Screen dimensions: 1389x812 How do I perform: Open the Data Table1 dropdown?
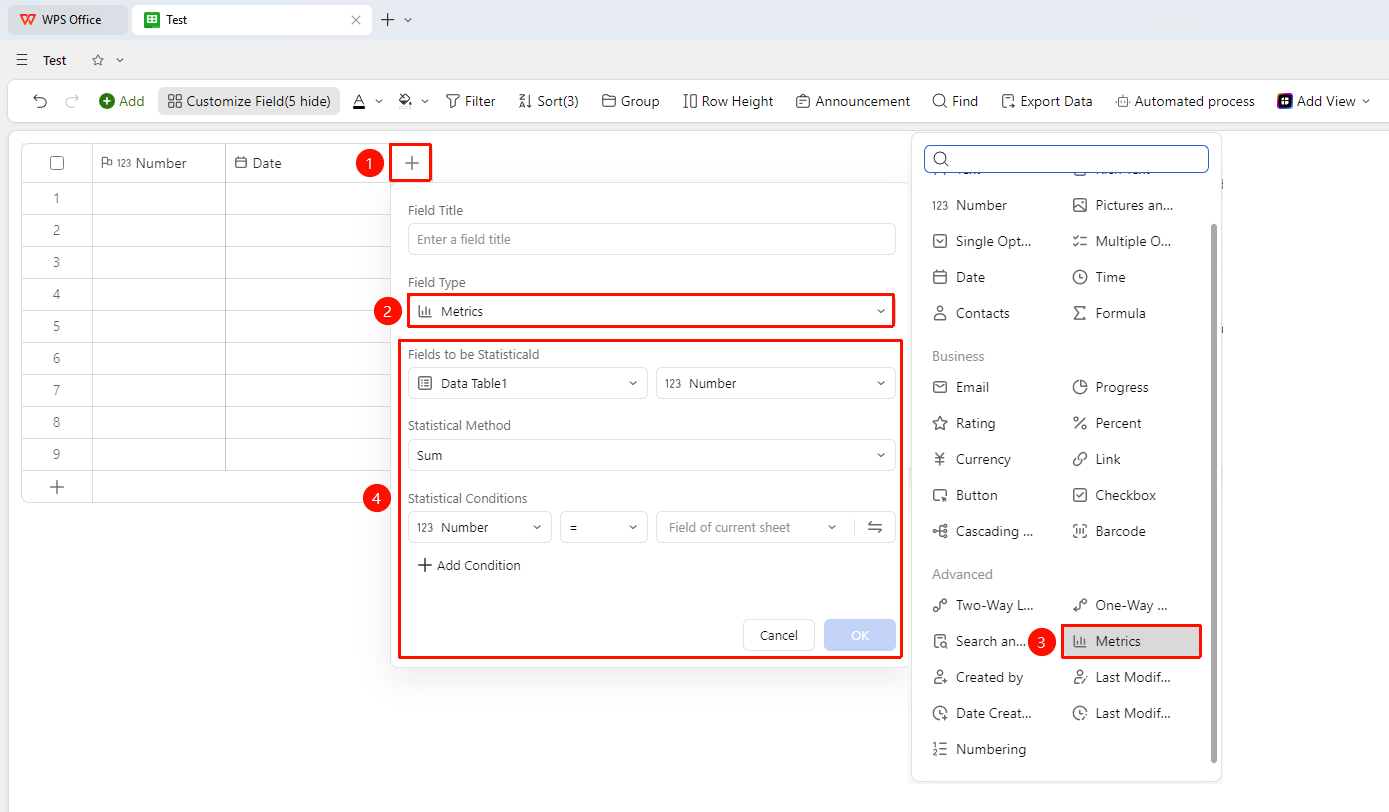tap(527, 383)
